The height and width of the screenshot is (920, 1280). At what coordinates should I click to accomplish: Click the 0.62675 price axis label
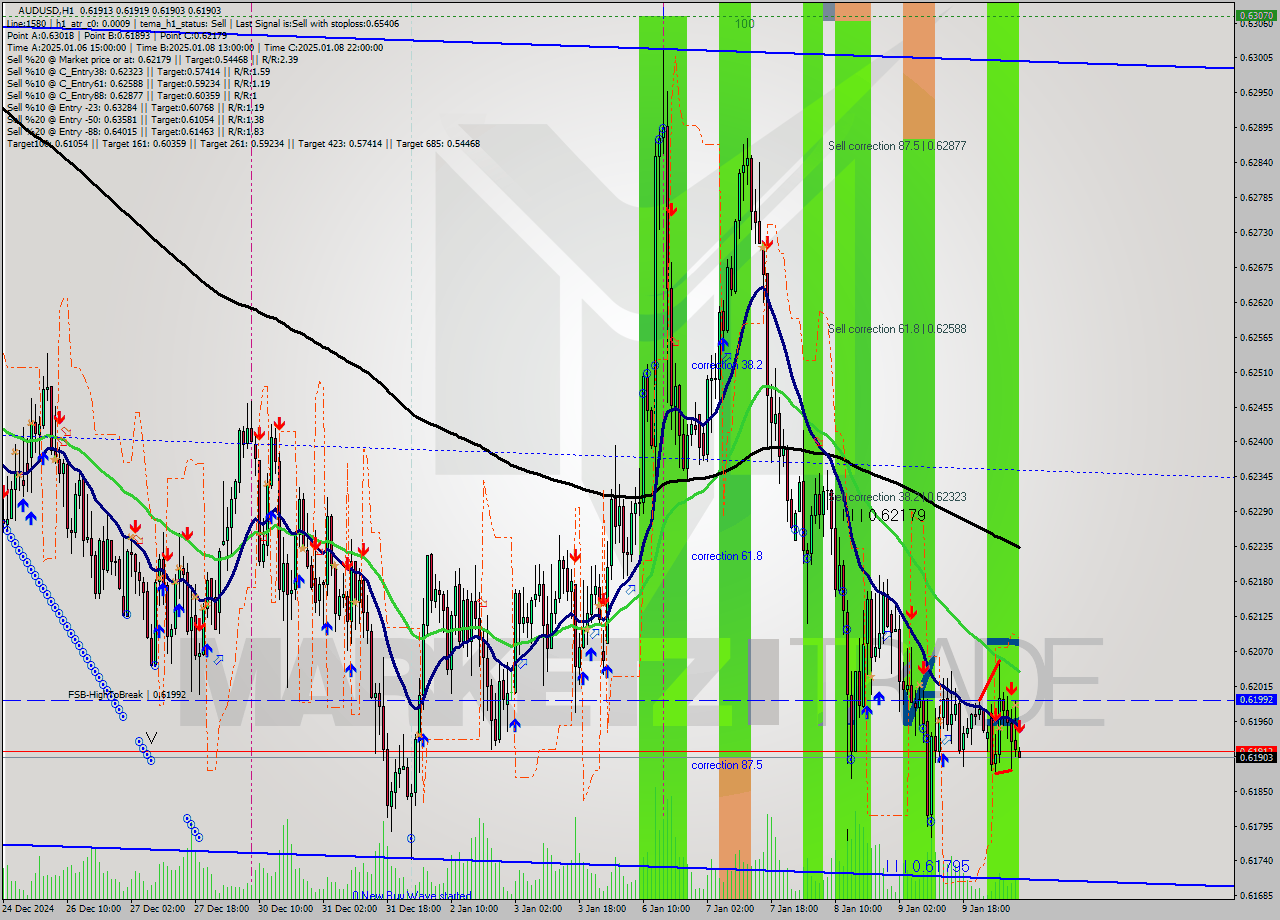[1256, 268]
